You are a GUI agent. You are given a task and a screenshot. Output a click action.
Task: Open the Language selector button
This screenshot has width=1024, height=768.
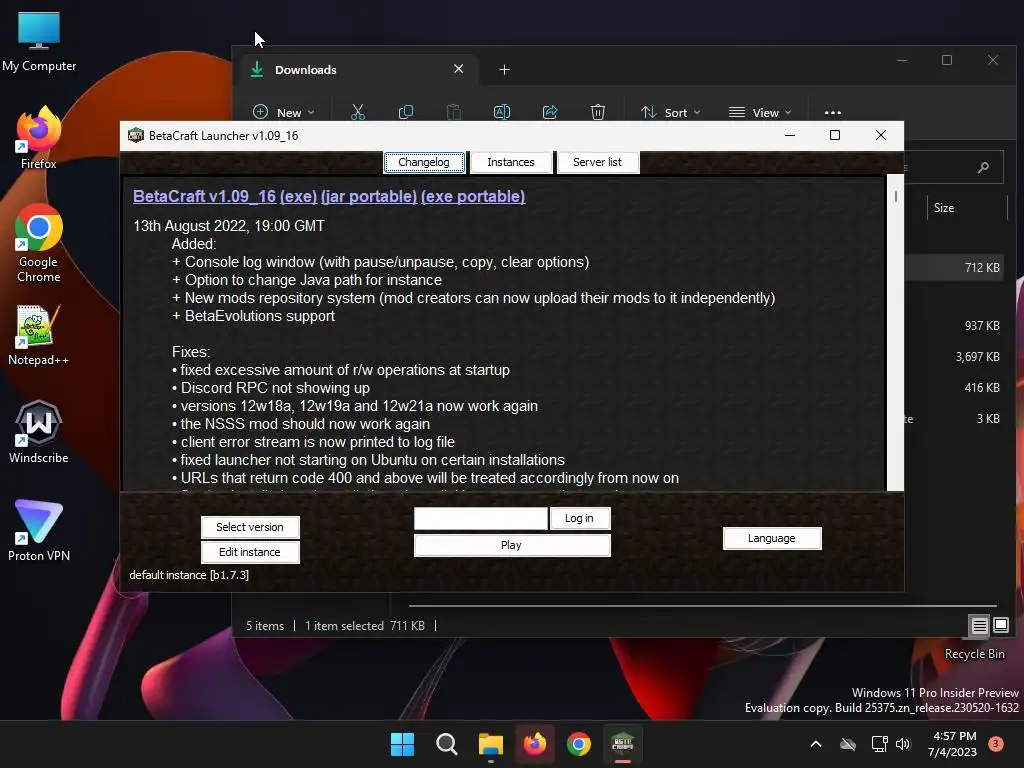click(x=771, y=538)
